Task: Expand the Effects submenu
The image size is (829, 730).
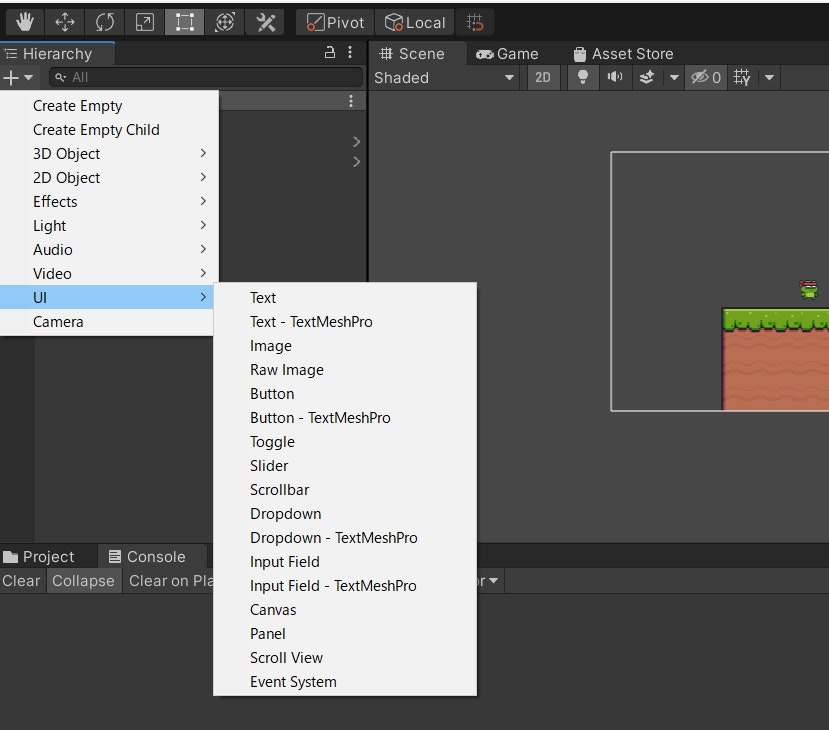Action: point(109,201)
